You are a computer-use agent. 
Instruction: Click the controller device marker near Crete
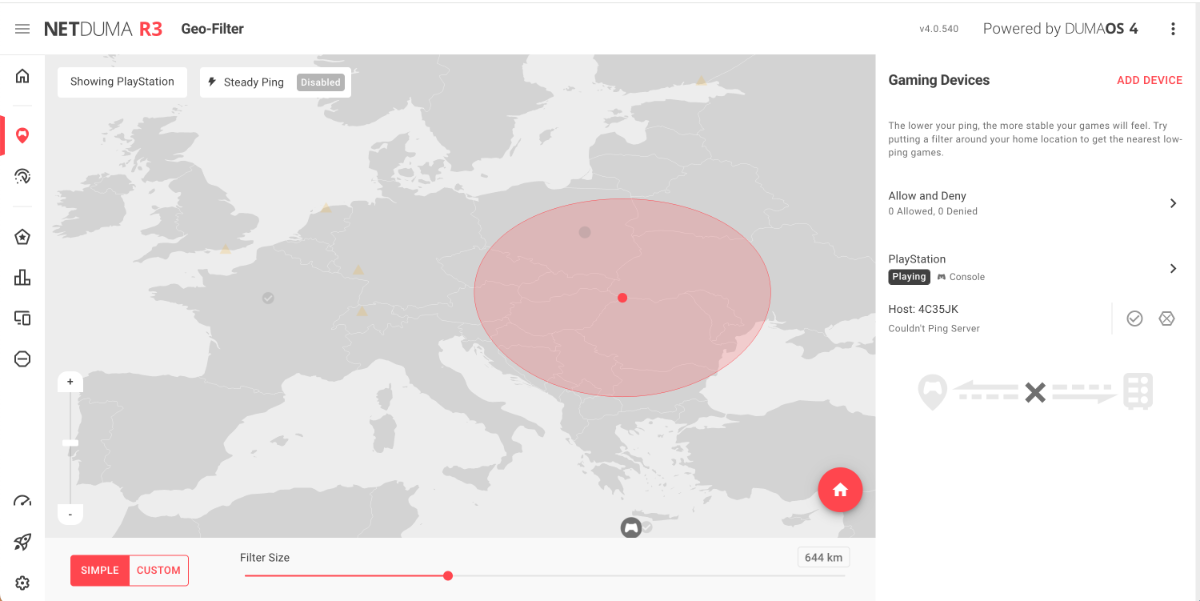pyautogui.click(x=631, y=527)
